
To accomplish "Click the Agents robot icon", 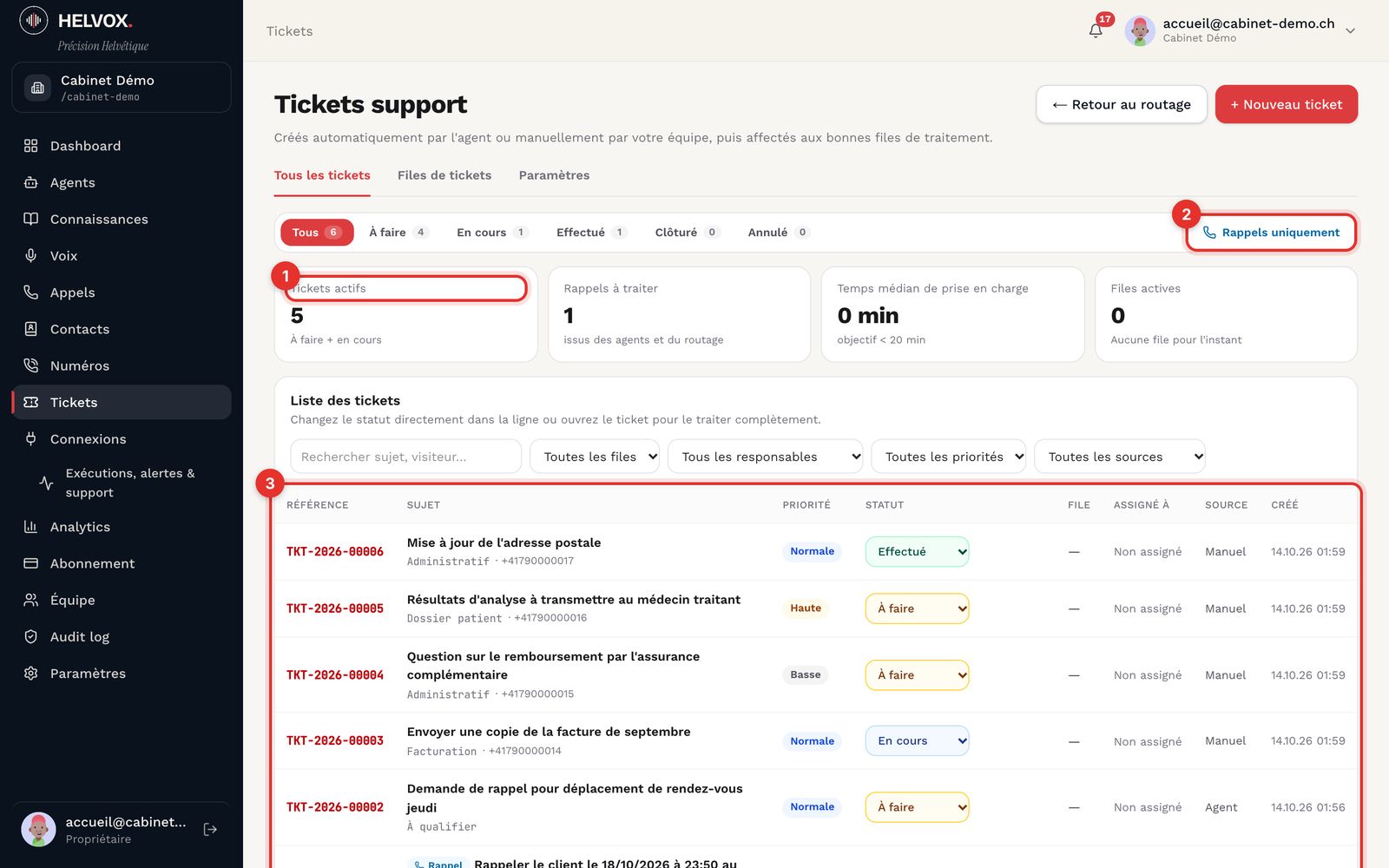I will coord(31,182).
